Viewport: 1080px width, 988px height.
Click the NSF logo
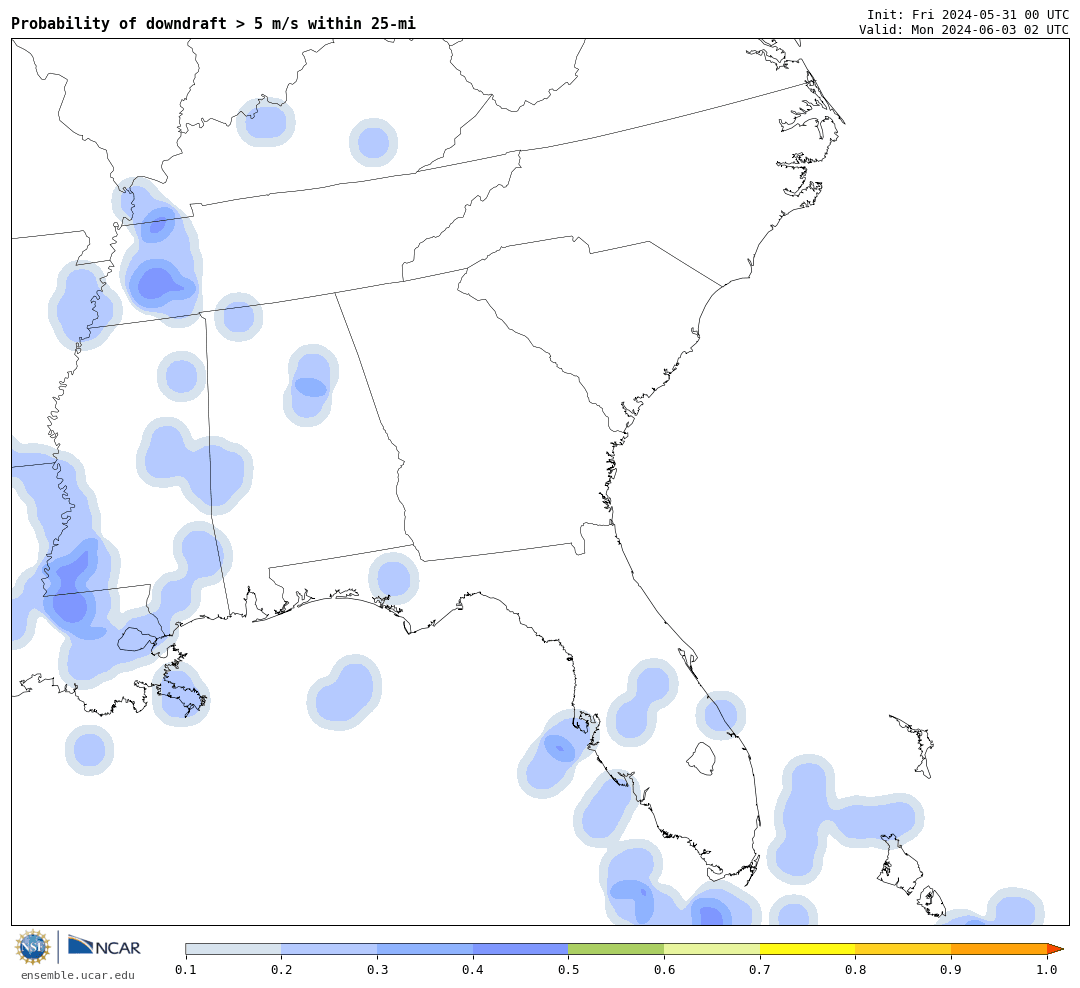[32, 947]
